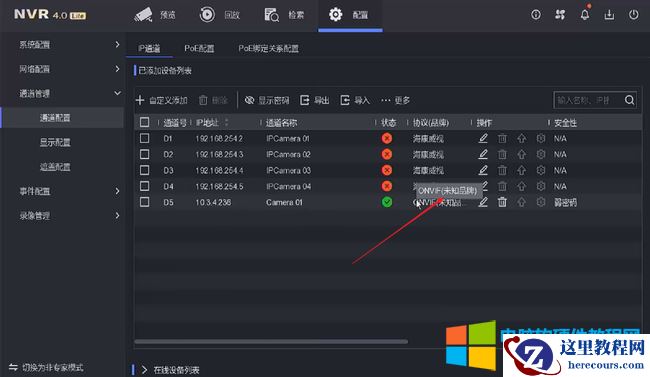The height and width of the screenshot is (377, 650).
Task: Open the playback (回放) tab
Action: pos(219,15)
